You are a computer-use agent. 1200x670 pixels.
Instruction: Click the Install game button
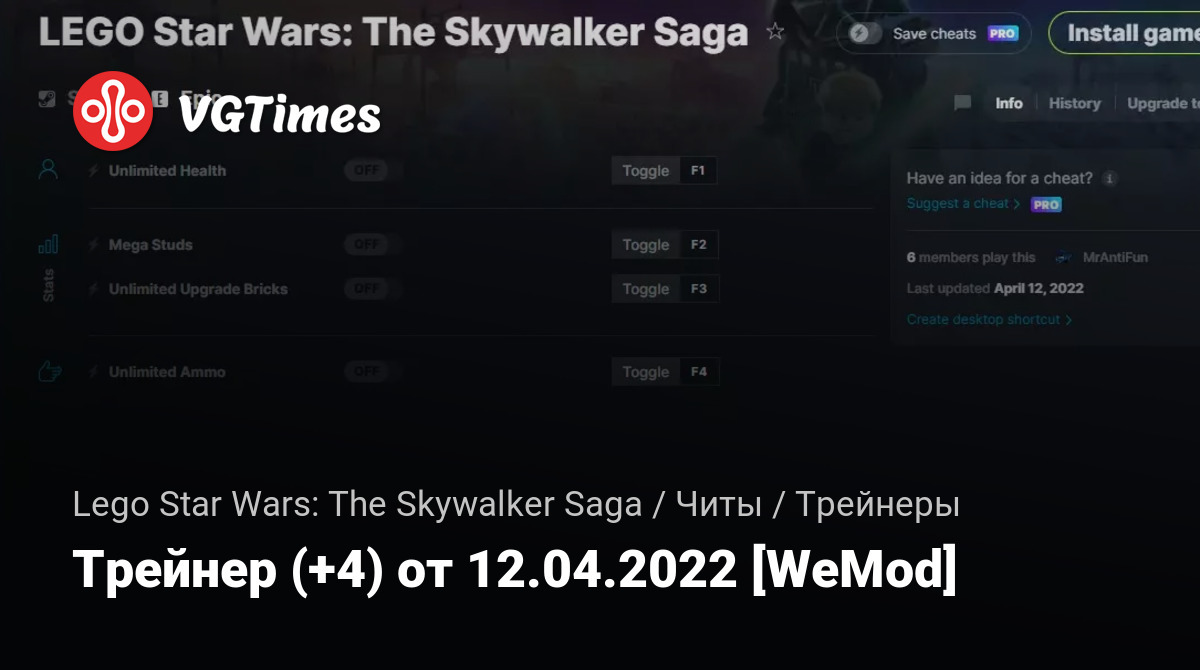click(1125, 33)
